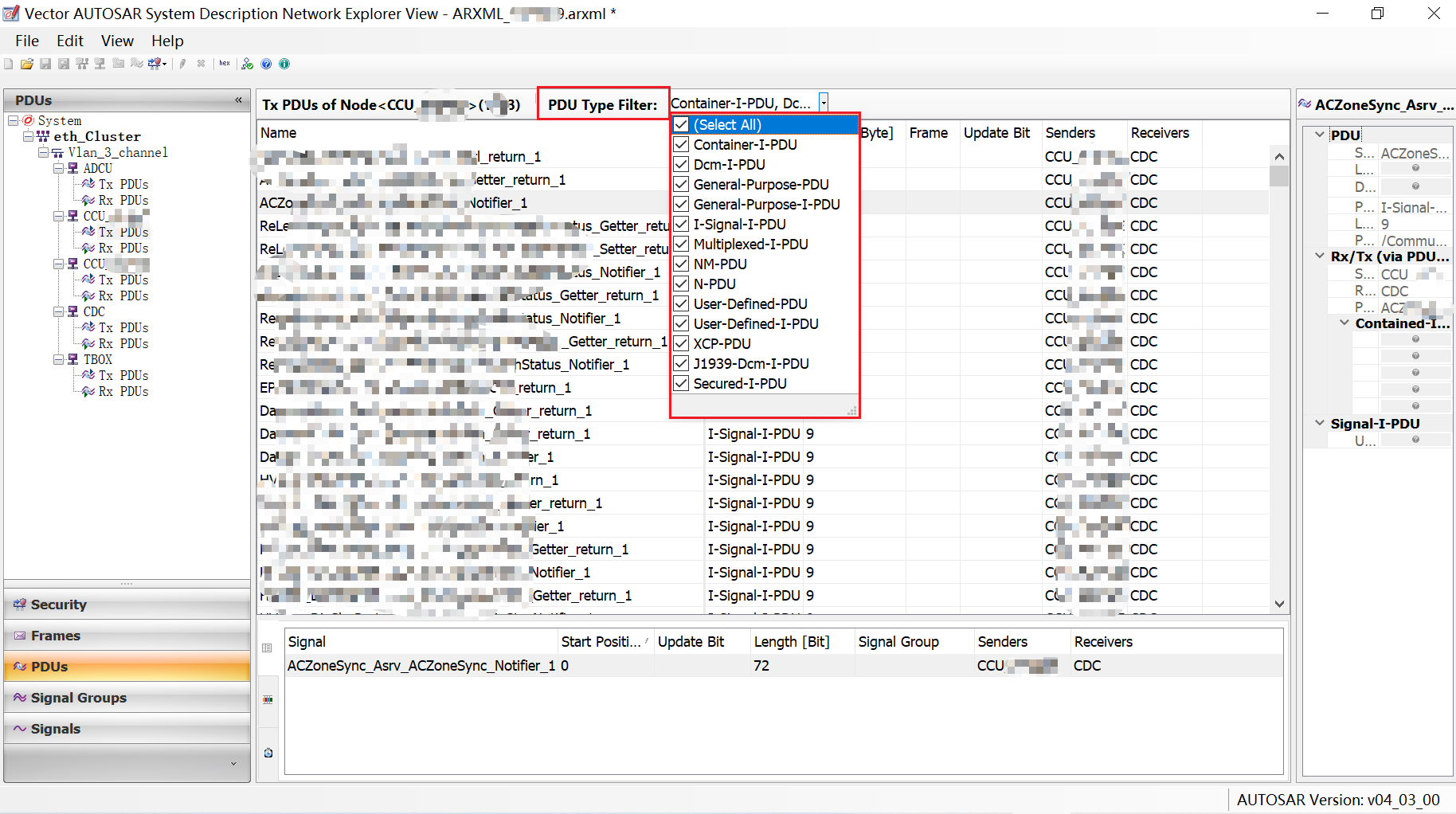The height and width of the screenshot is (814, 1456).
Task: Open the Help menu
Action: pos(167,41)
